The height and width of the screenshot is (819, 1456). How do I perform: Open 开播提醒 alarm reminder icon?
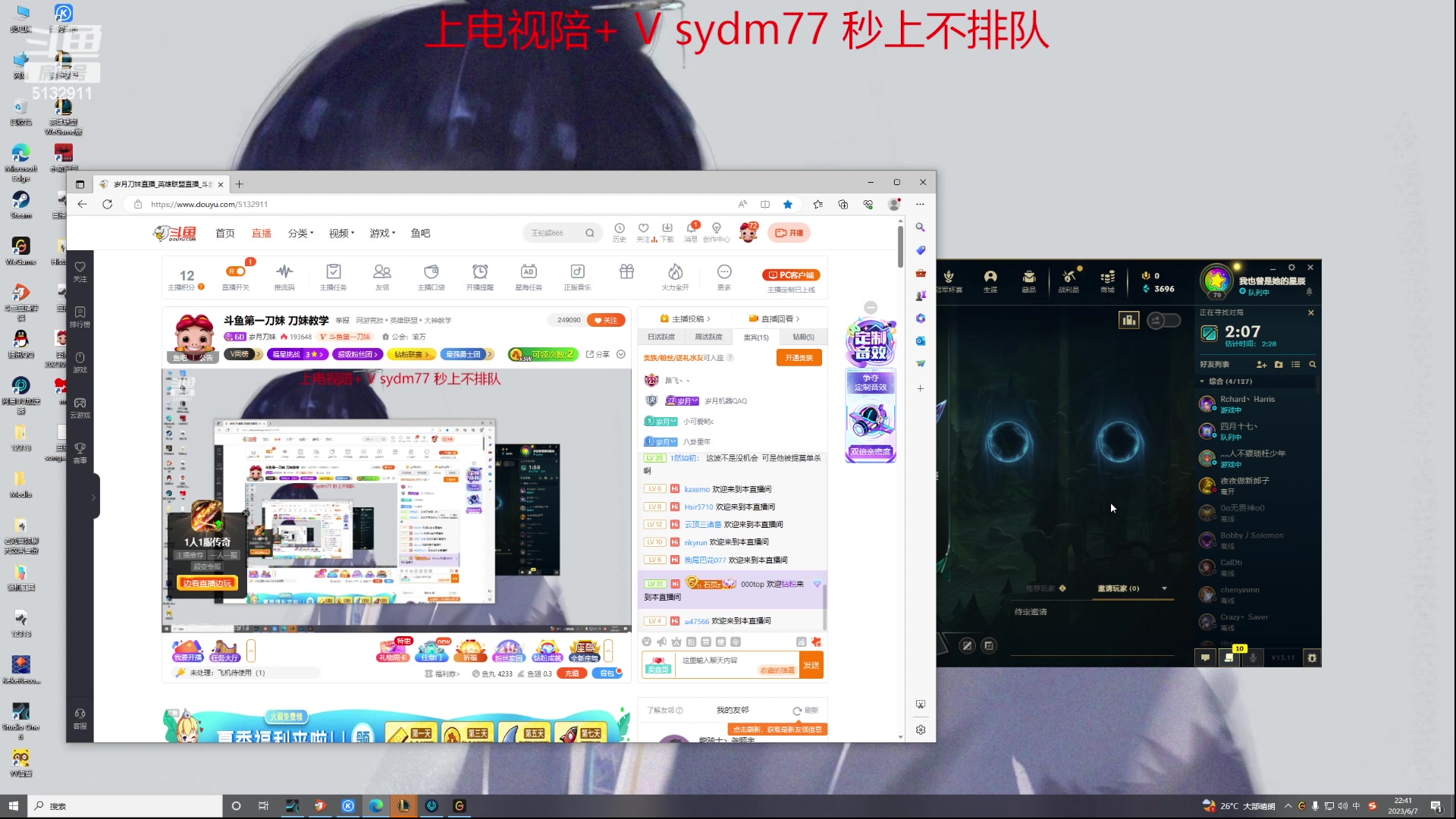(x=481, y=275)
